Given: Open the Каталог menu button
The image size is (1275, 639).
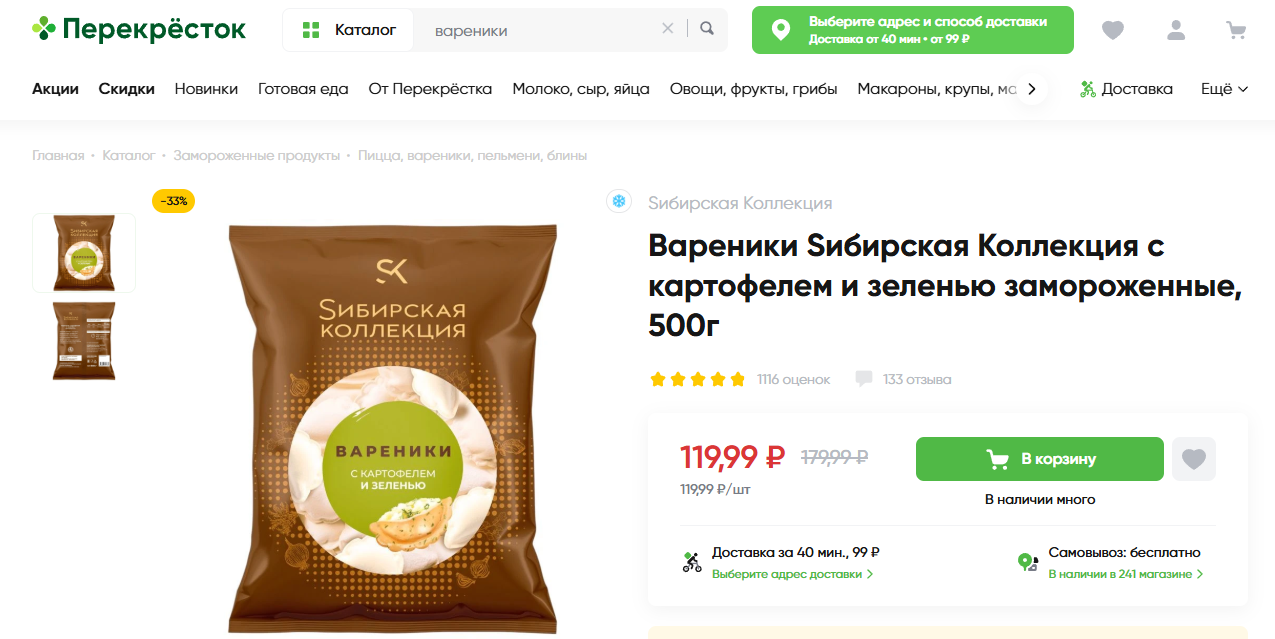Looking at the screenshot, I should (x=349, y=30).
